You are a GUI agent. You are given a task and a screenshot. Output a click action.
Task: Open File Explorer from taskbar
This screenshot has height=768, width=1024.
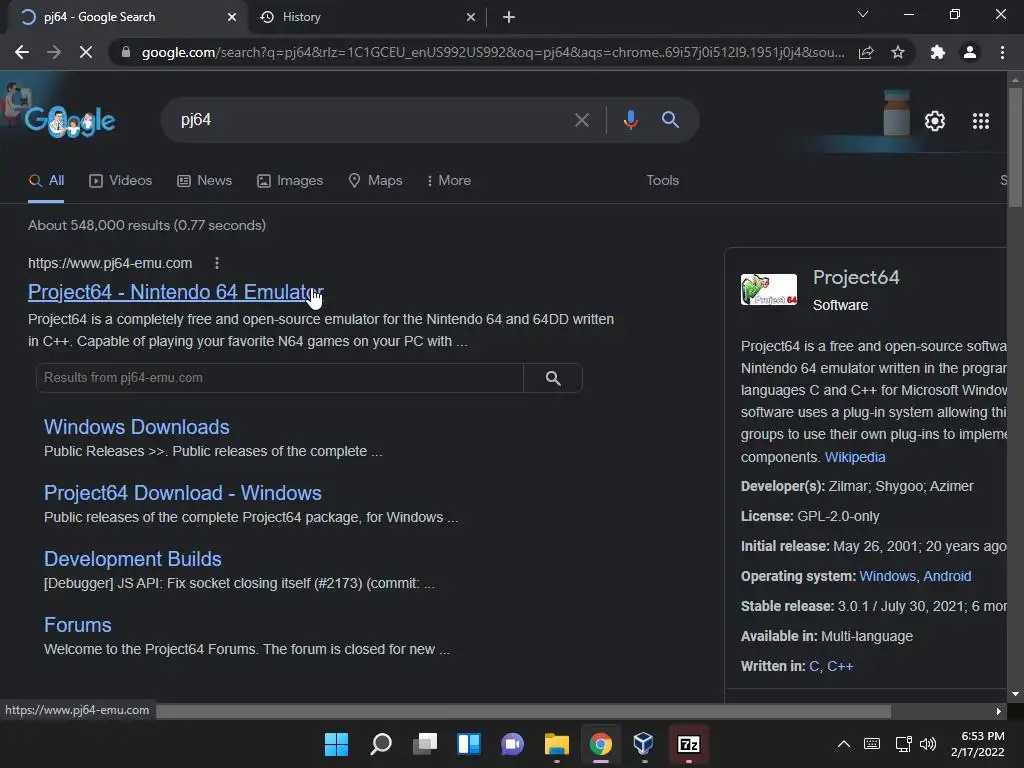556,744
